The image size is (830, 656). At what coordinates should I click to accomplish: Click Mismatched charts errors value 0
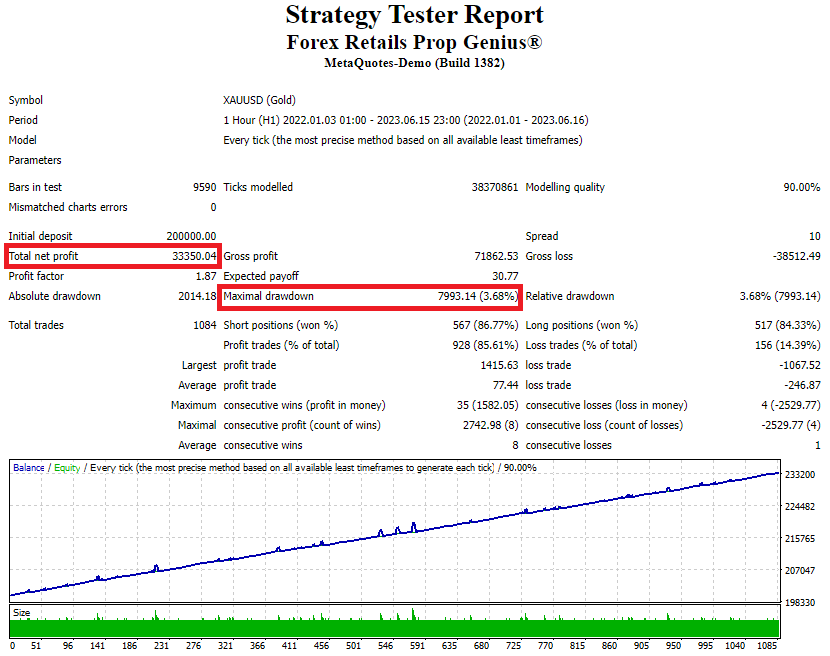[x=213, y=207]
